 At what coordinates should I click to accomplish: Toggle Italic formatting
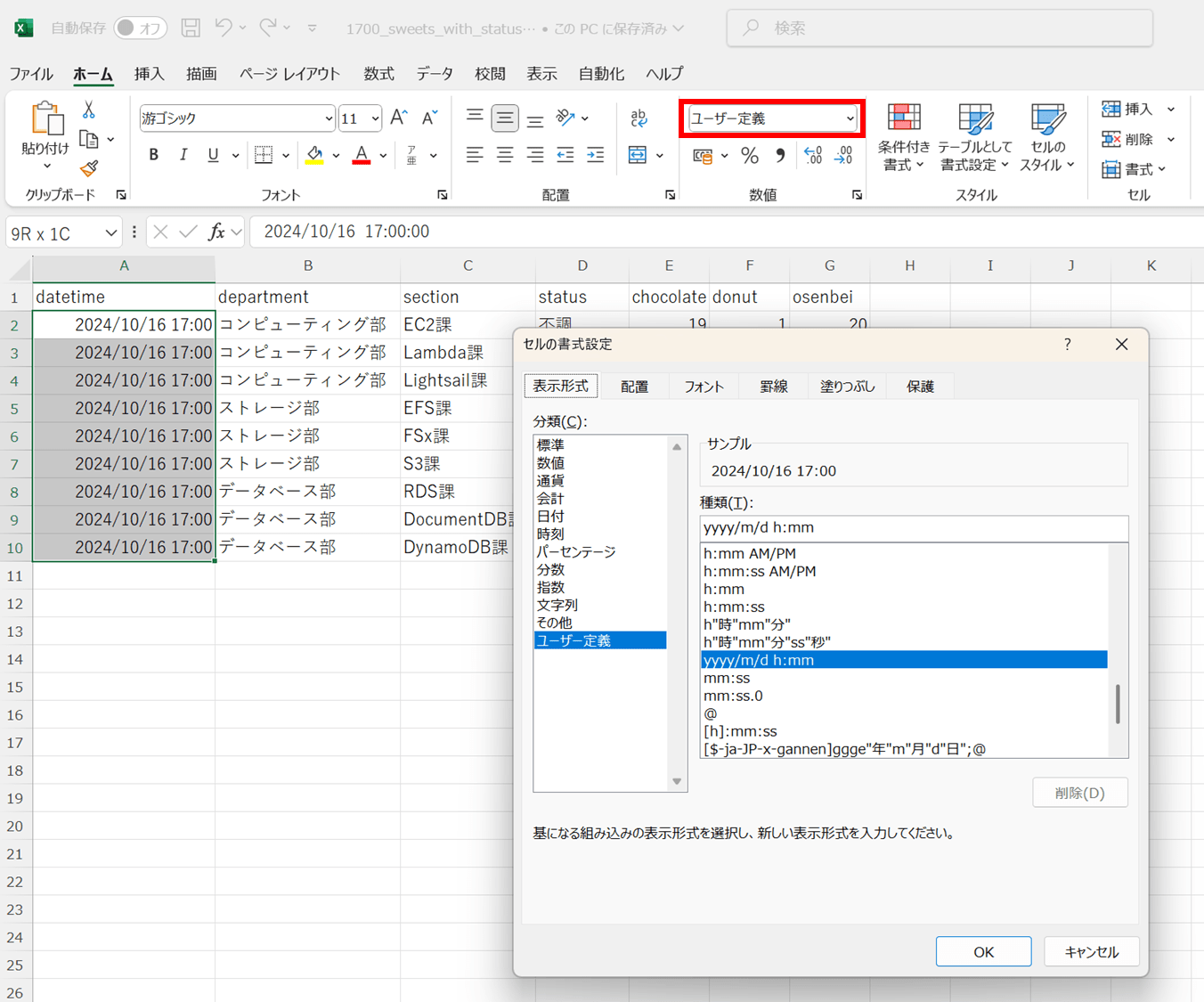click(183, 155)
